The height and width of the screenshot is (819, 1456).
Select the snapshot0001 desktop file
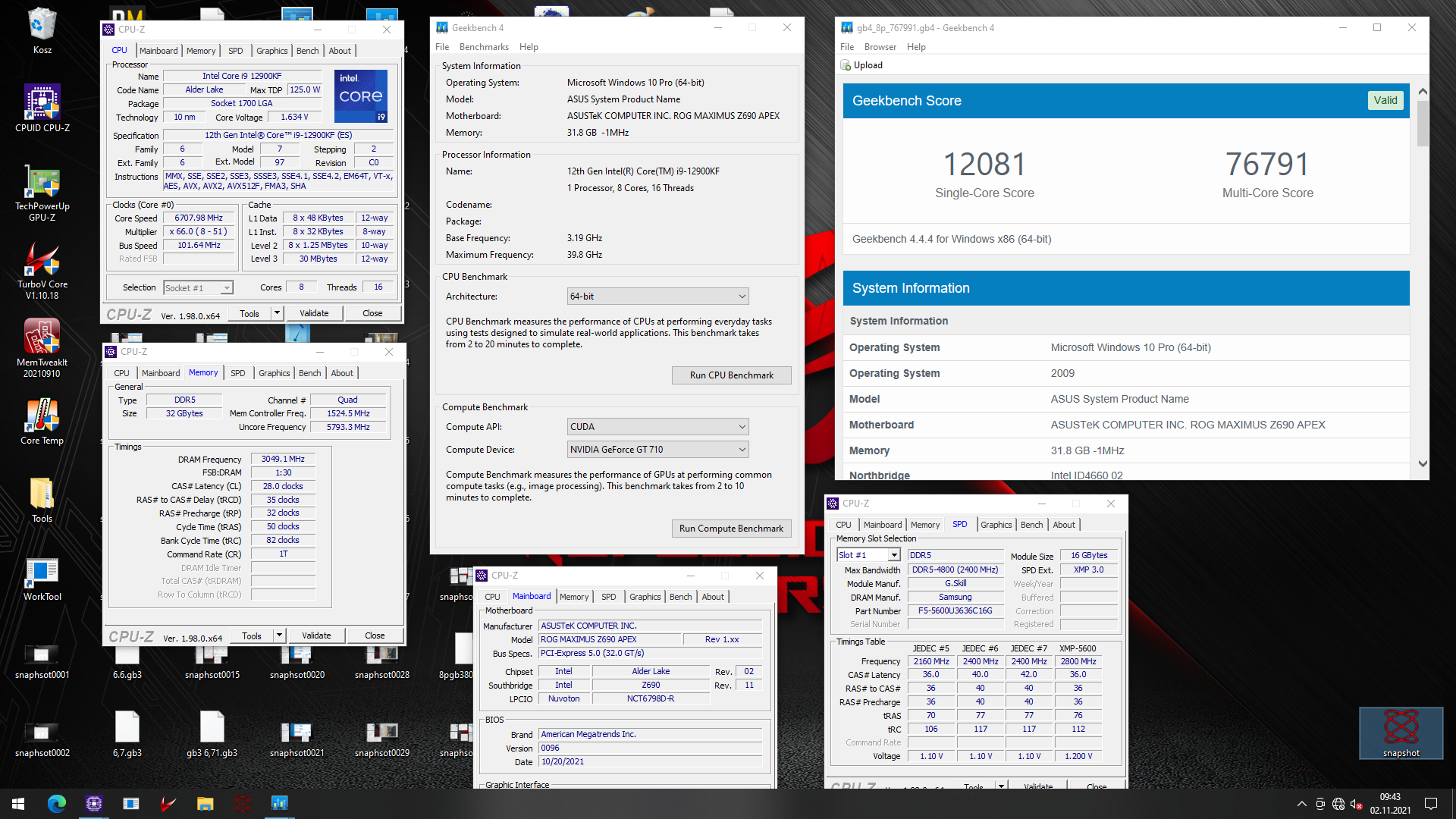(42, 660)
